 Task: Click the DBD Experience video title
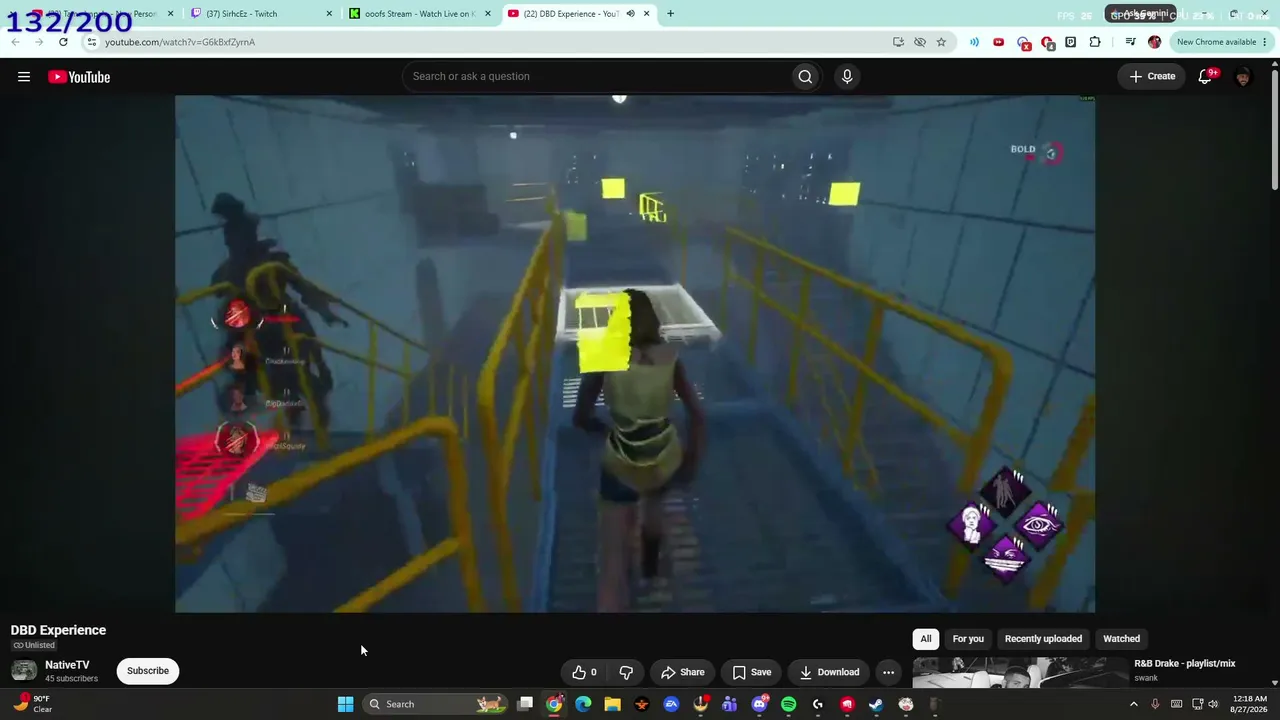click(x=58, y=630)
